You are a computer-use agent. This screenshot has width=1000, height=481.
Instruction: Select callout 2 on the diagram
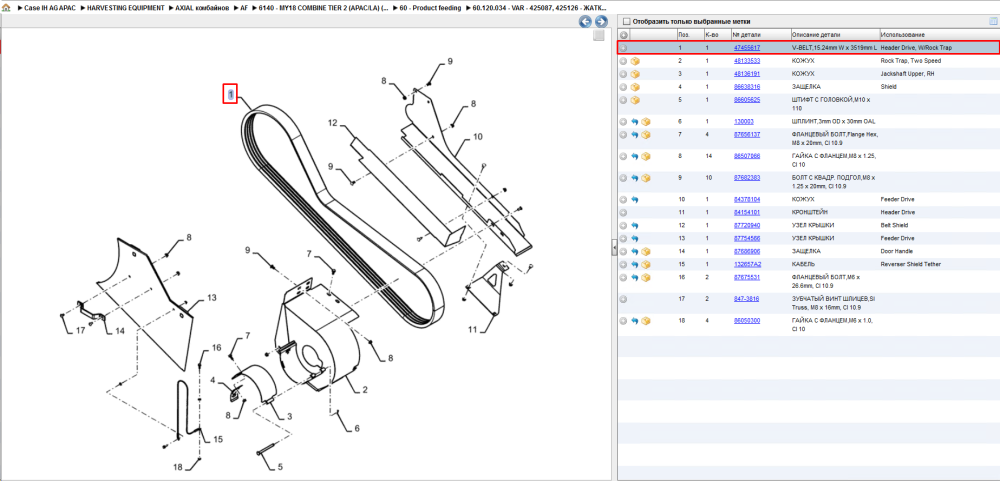[365, 389]
